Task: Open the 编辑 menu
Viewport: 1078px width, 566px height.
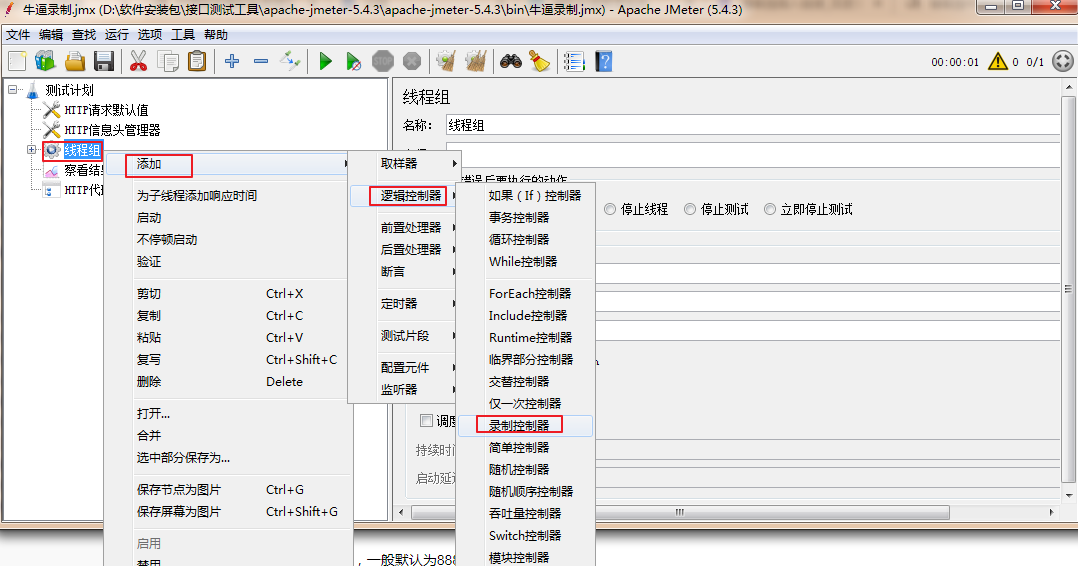Action: coord(51,34)
